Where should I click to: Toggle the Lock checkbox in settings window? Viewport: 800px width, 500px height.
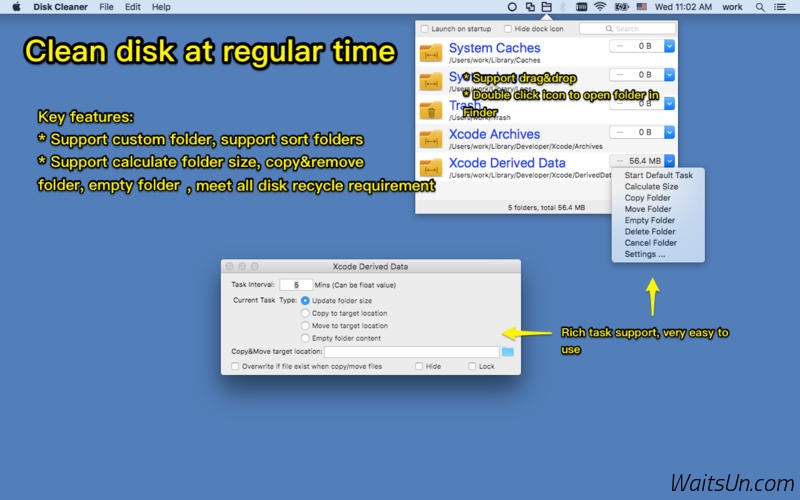pos(472,366)
